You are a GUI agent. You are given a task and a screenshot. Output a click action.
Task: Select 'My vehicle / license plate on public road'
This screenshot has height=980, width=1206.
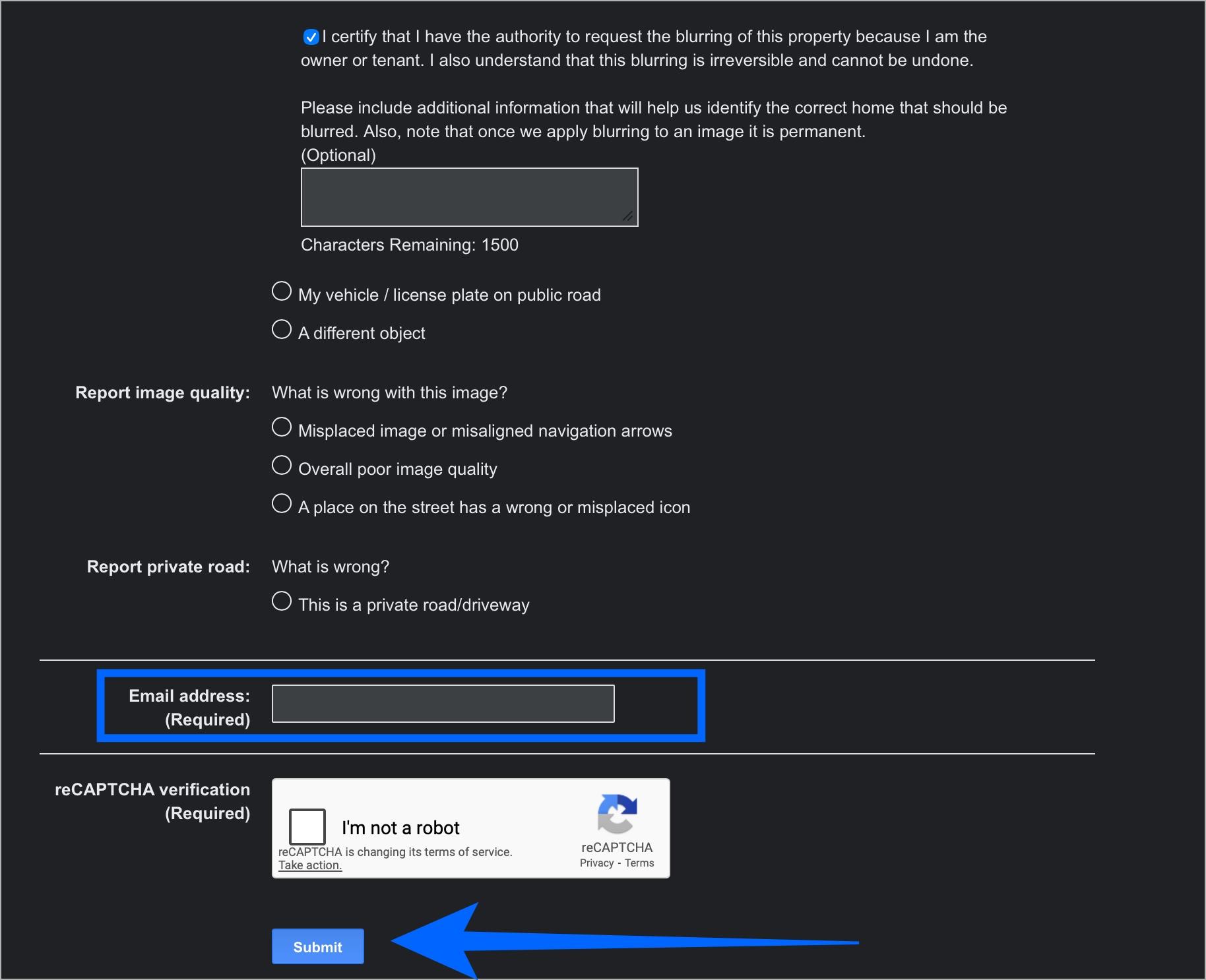[282, 291]
